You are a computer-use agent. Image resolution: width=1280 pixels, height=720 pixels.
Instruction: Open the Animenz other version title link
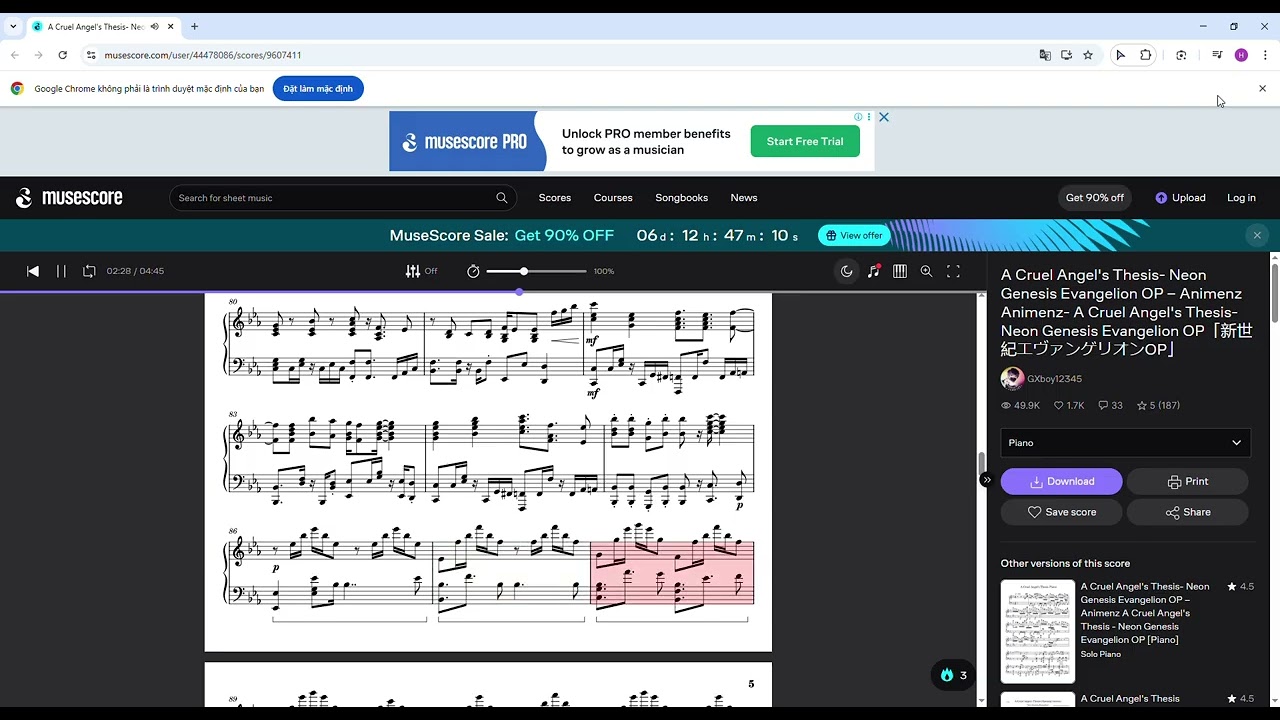coord(1145,613)
